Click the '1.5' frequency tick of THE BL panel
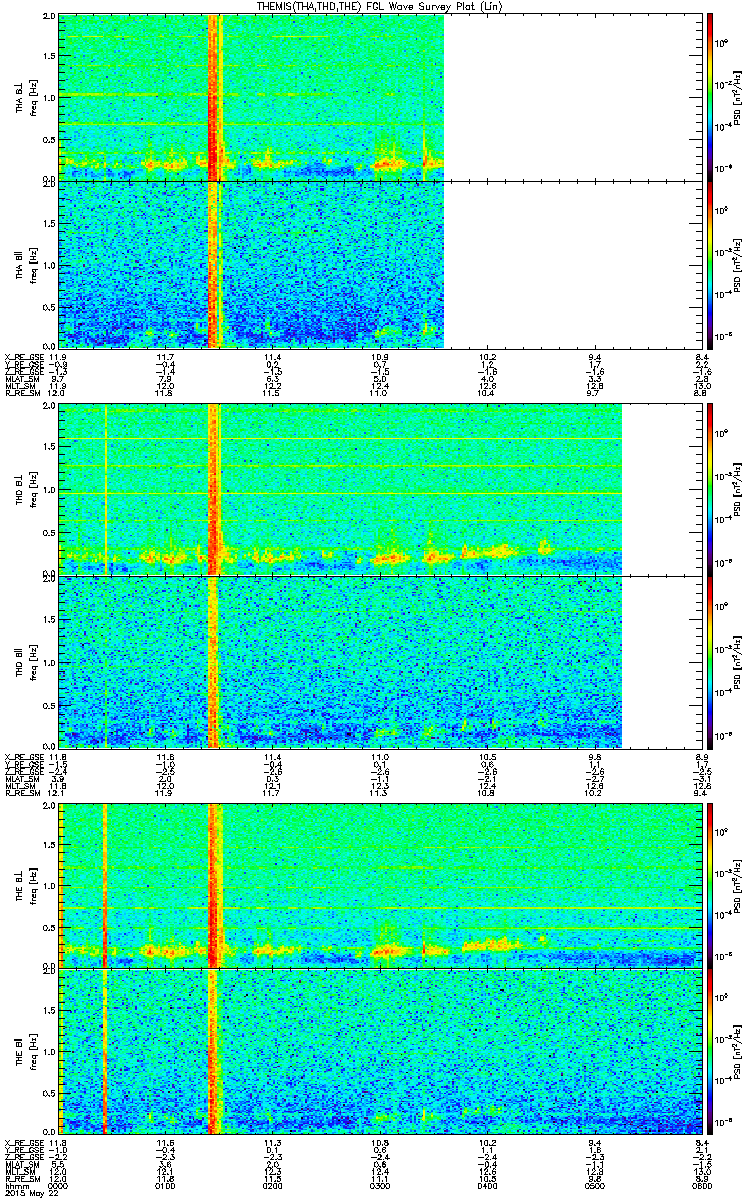Image resolution: width=750 pixels, height=1200 pixels. pyautogui.click(x=49, y=844)
